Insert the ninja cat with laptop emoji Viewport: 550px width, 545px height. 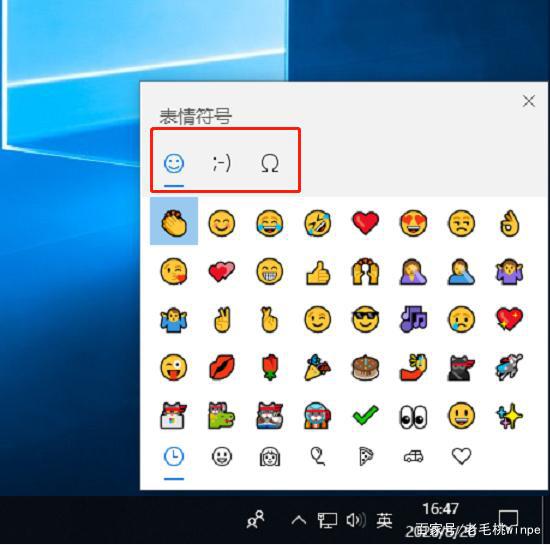tap(174, 416)
